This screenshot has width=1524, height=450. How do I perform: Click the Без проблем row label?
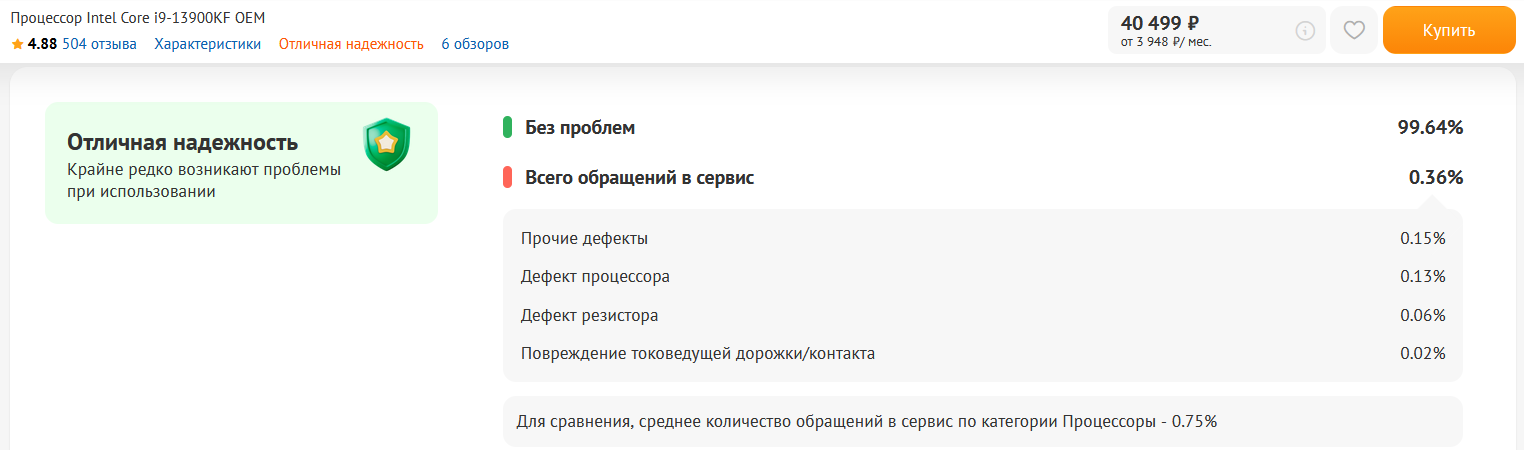pyautogui.click(x=580, y=128)
